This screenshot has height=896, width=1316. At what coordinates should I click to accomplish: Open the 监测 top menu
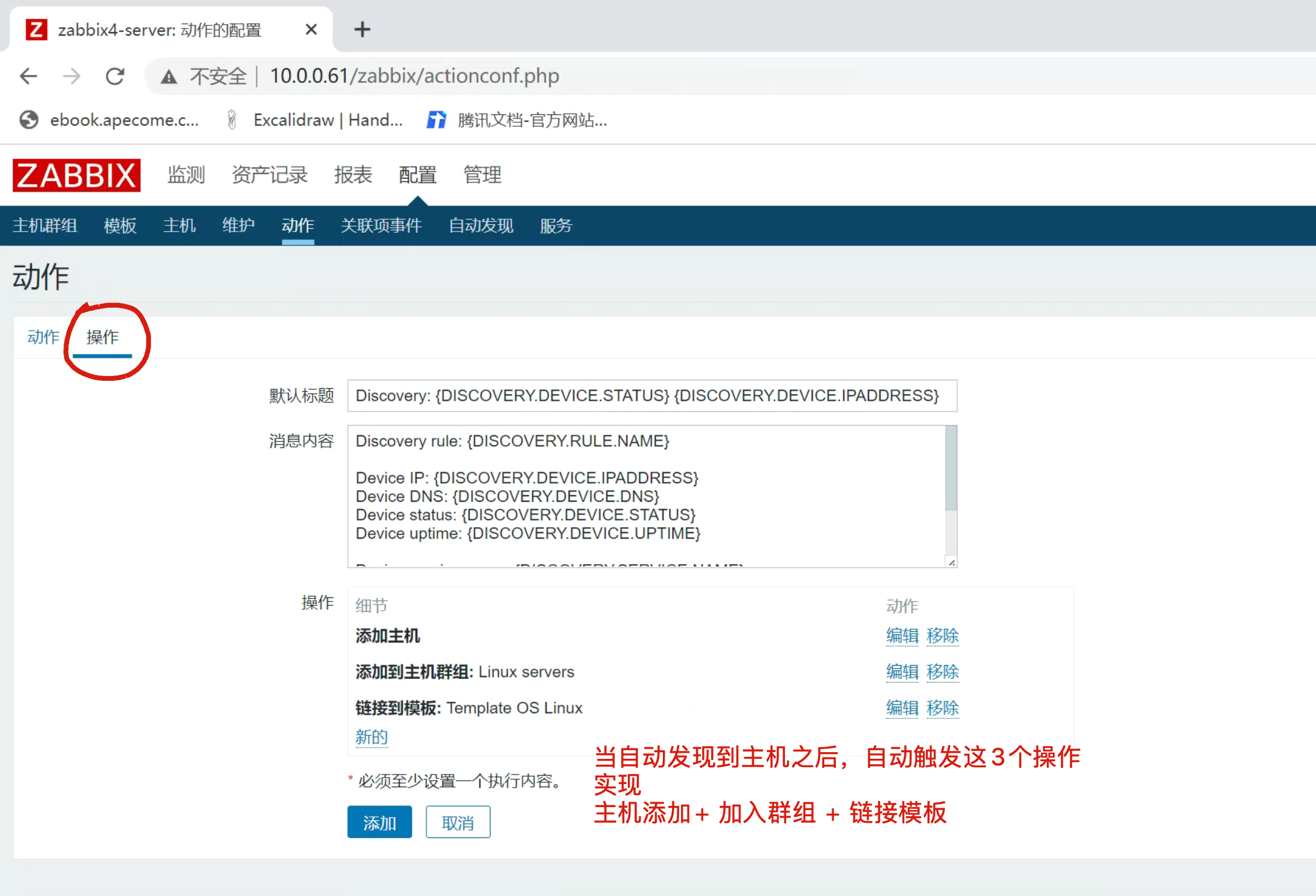pos(186,175)
